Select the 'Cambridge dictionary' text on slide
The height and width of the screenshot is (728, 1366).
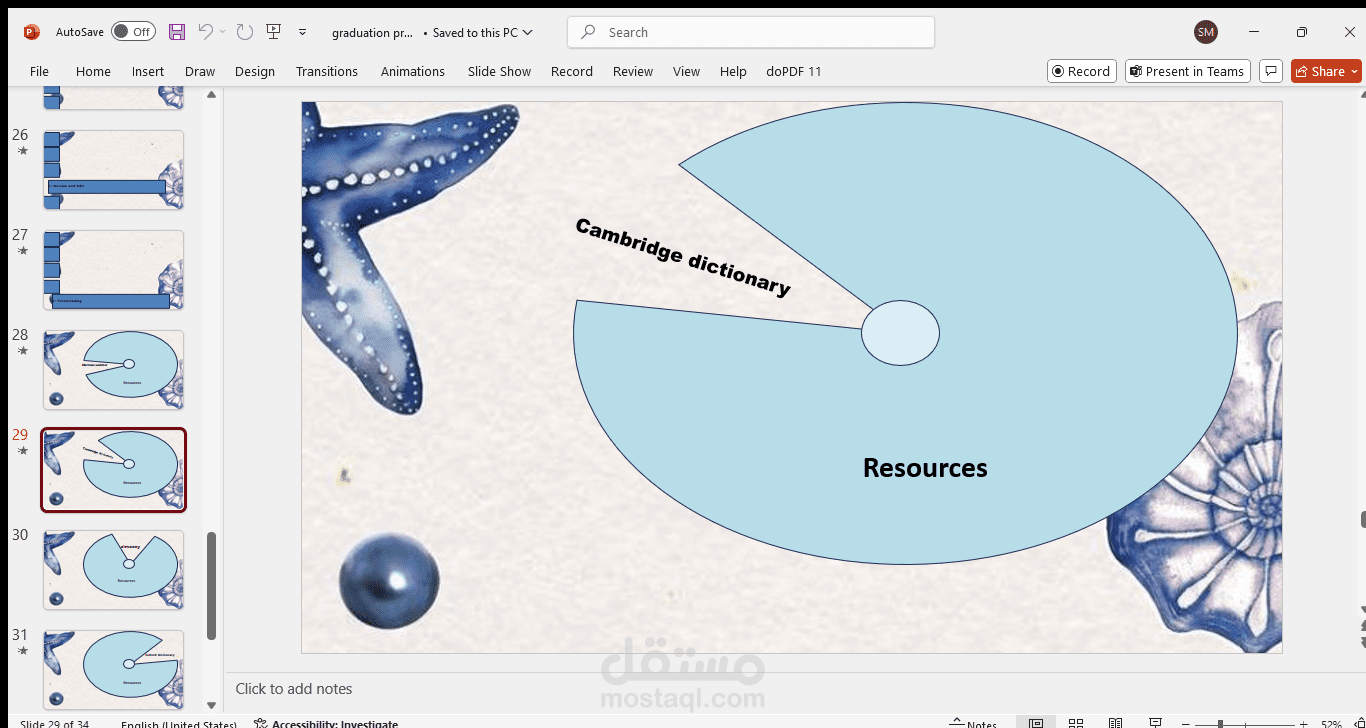[x=683, y=257]
